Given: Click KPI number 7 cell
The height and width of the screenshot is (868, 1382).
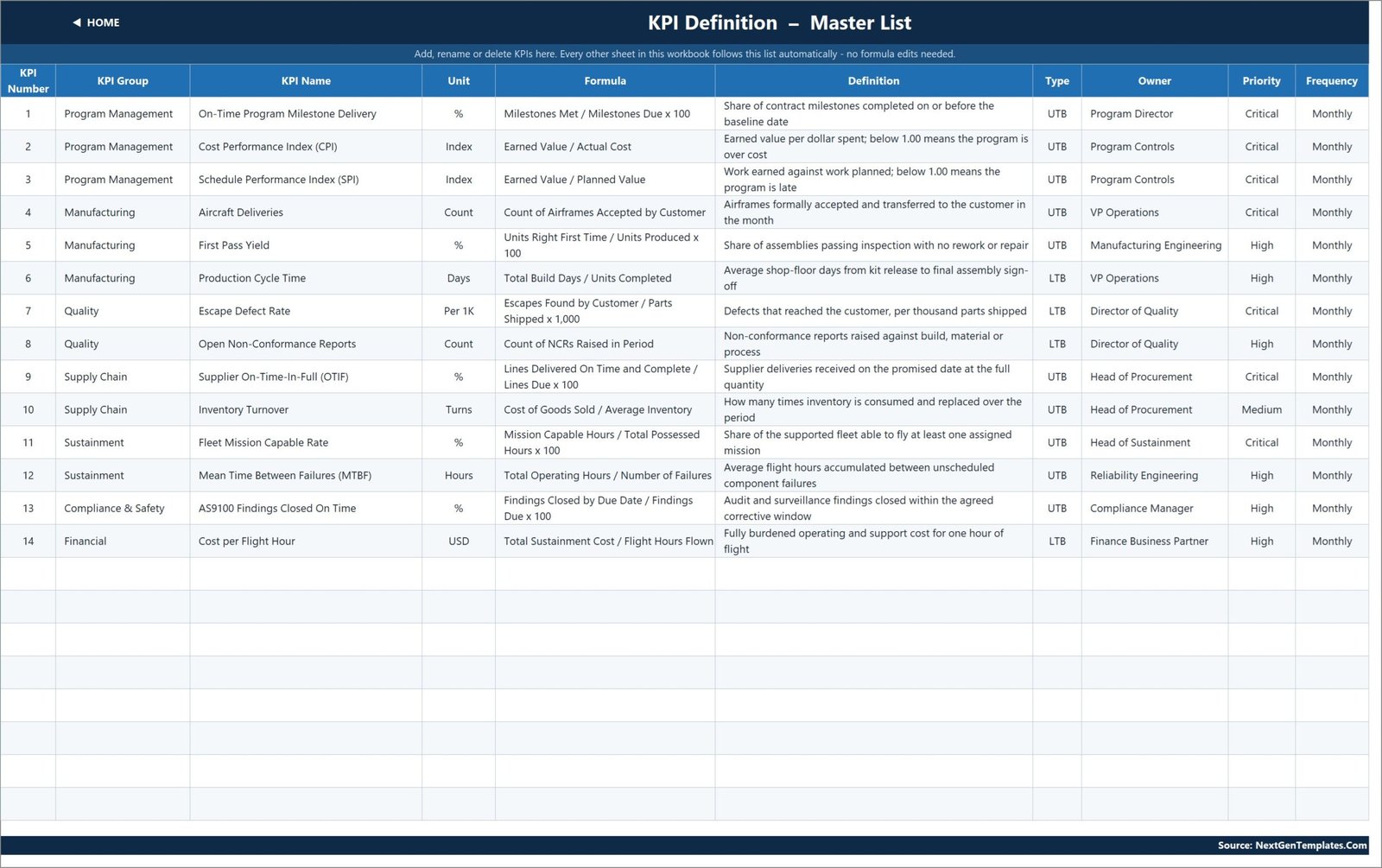Looking at the screenshot, I should (28, 311).
